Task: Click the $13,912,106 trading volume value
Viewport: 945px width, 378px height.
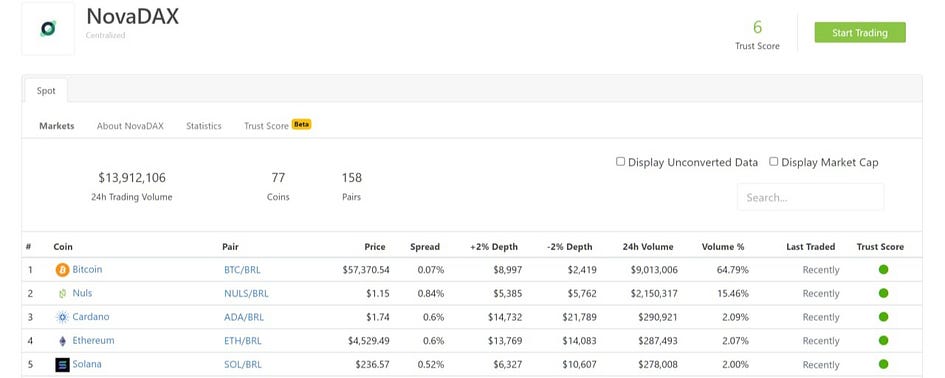Action: [x=132, y=178]
